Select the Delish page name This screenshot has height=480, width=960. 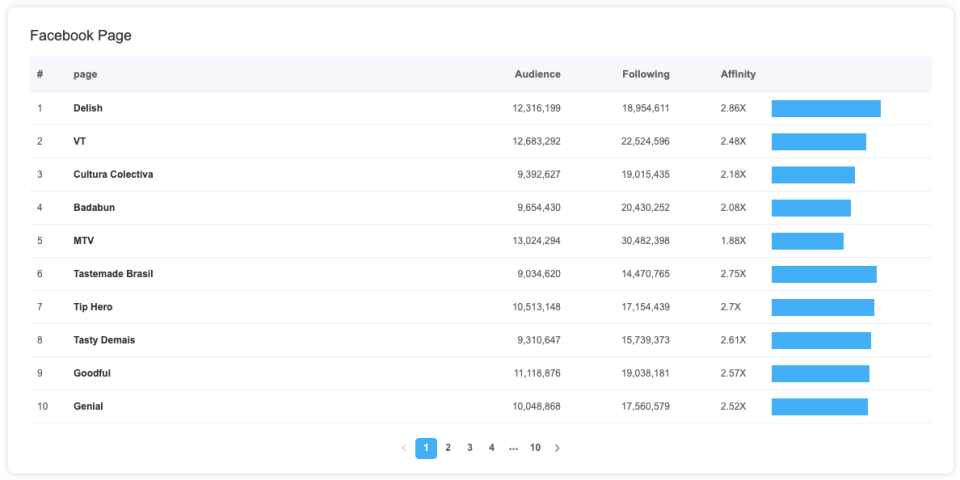(88, 108)
